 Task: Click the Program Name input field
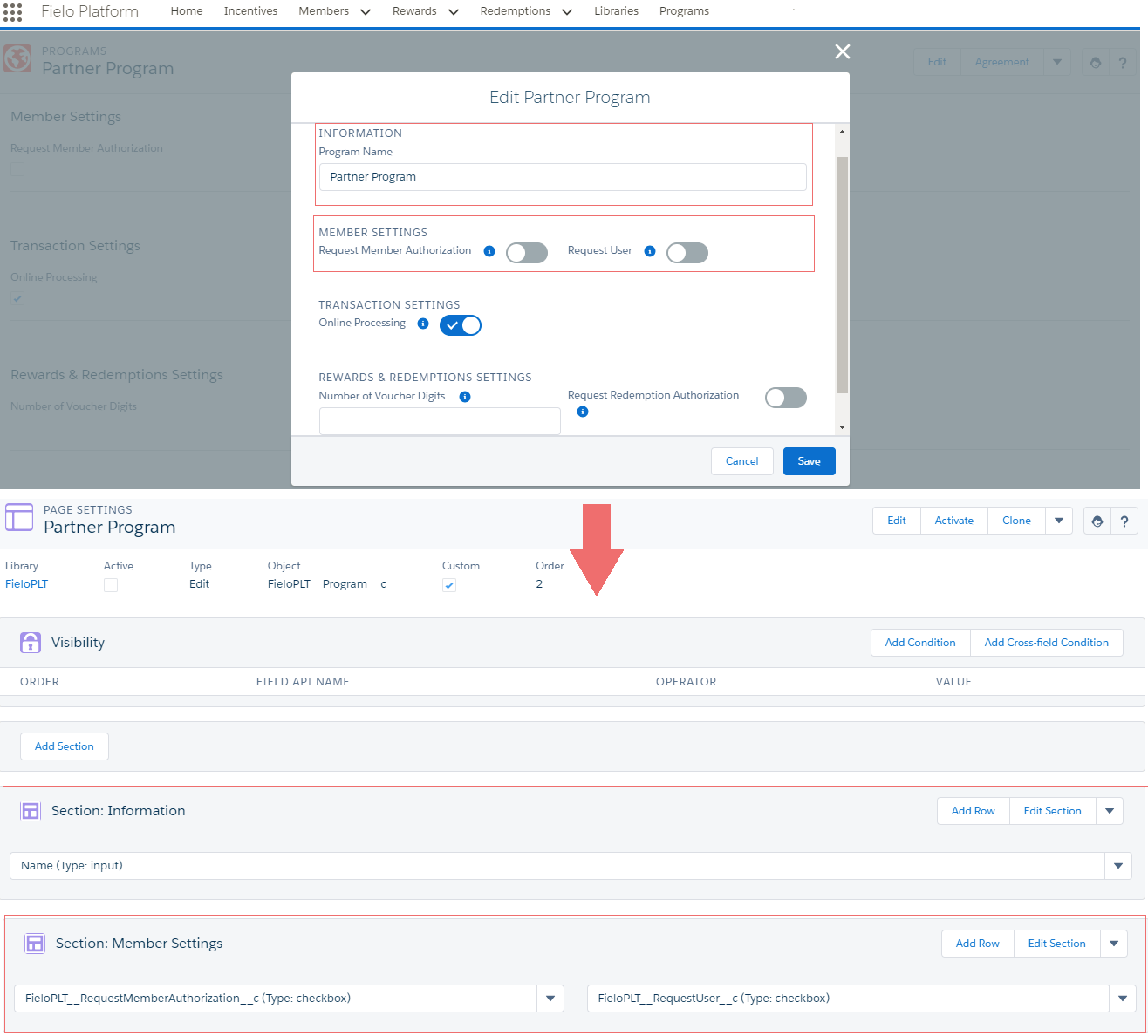563,177
